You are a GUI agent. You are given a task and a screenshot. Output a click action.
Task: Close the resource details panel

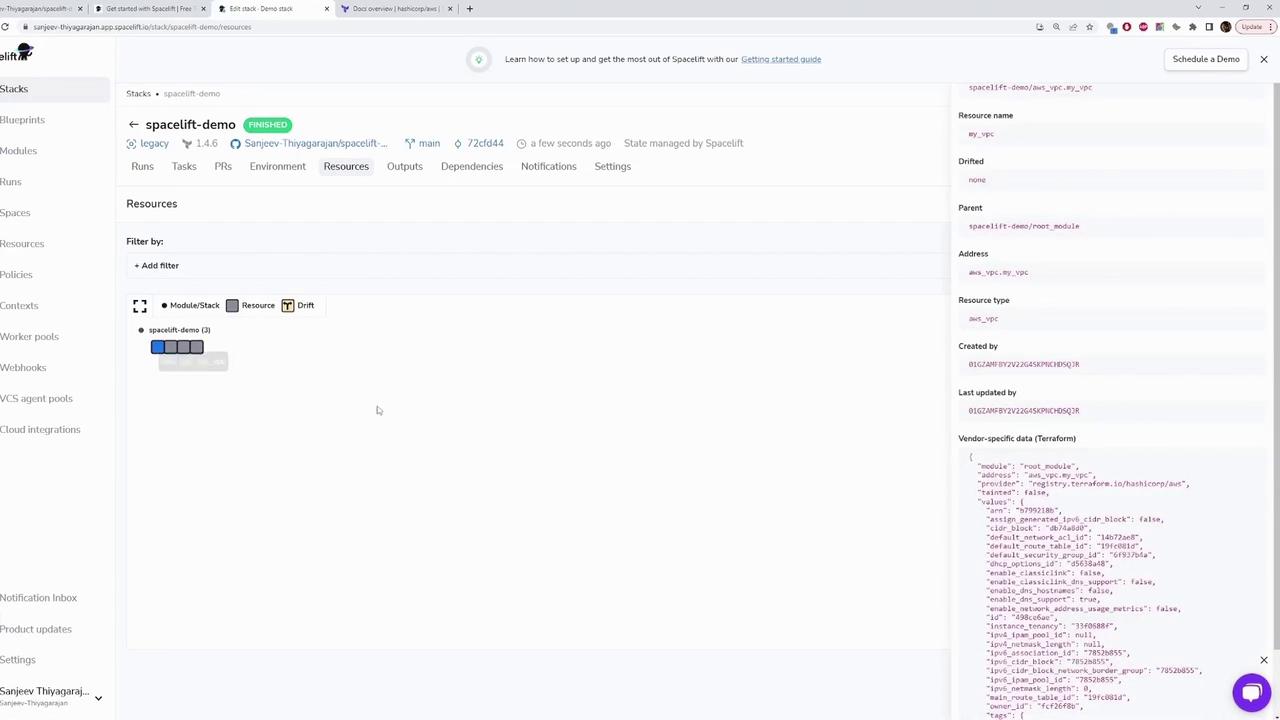coord(1264,660)
